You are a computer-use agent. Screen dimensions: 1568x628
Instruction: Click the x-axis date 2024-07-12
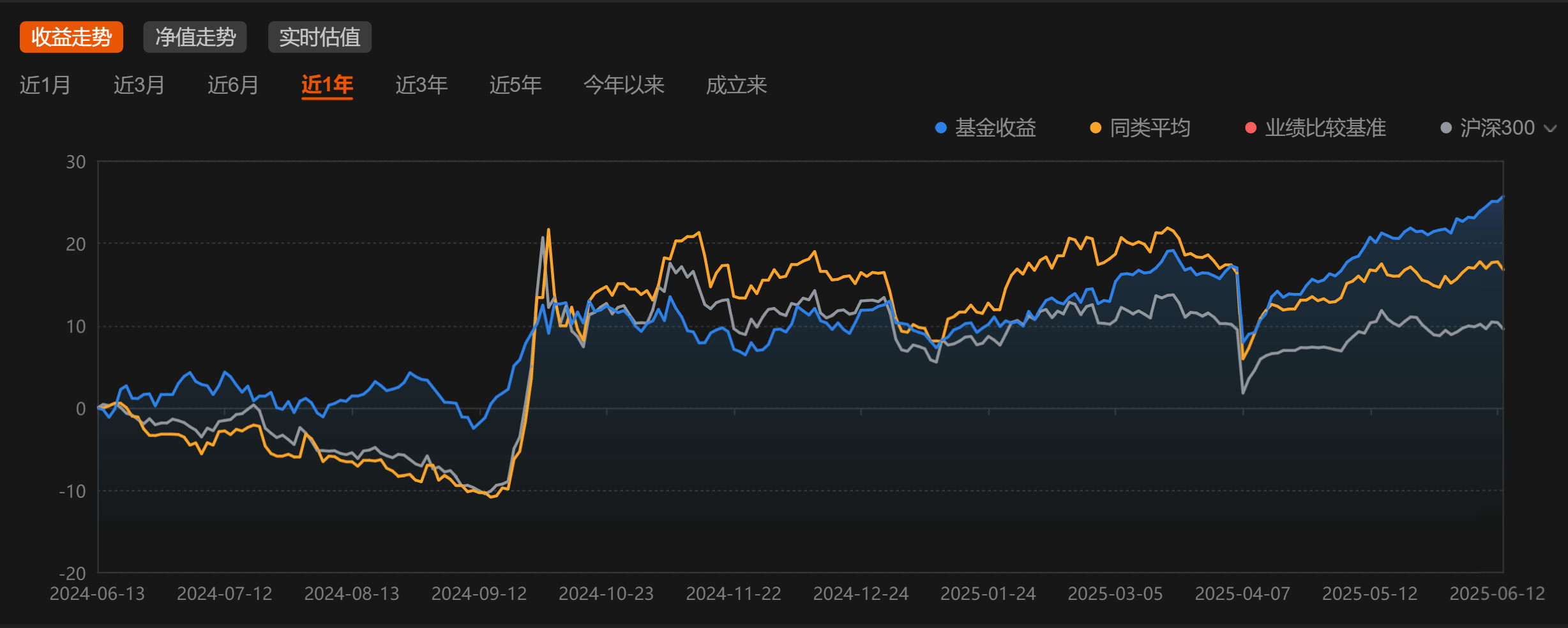(224, 594)
